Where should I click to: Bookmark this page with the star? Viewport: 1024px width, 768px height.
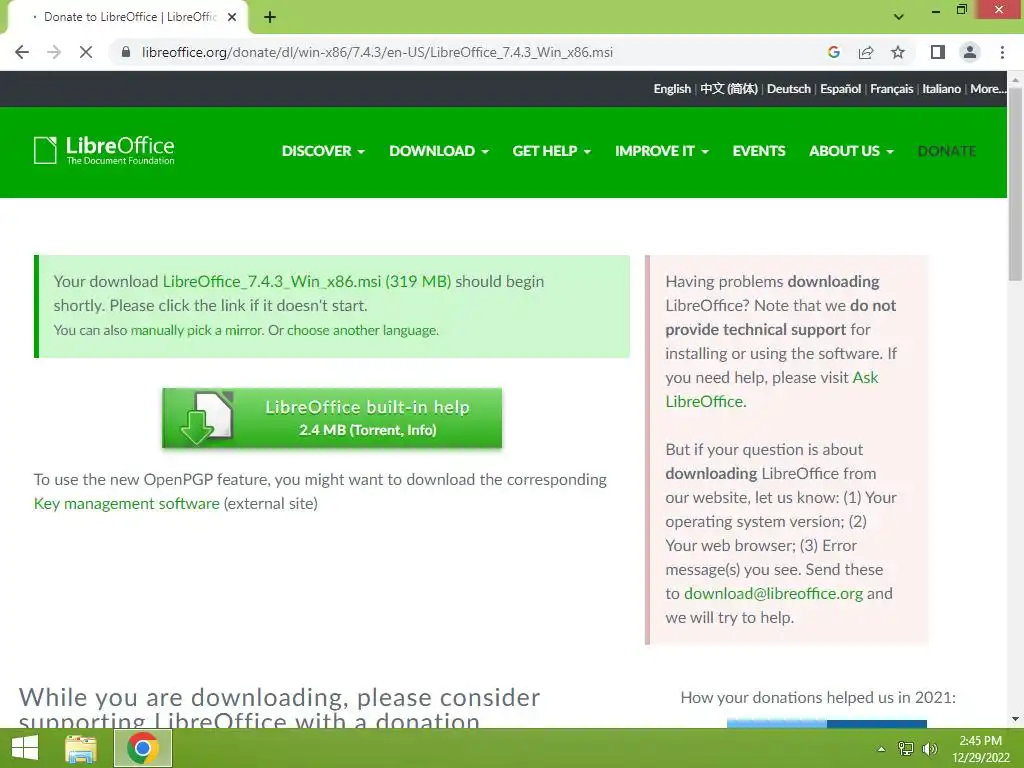(898, 52)
